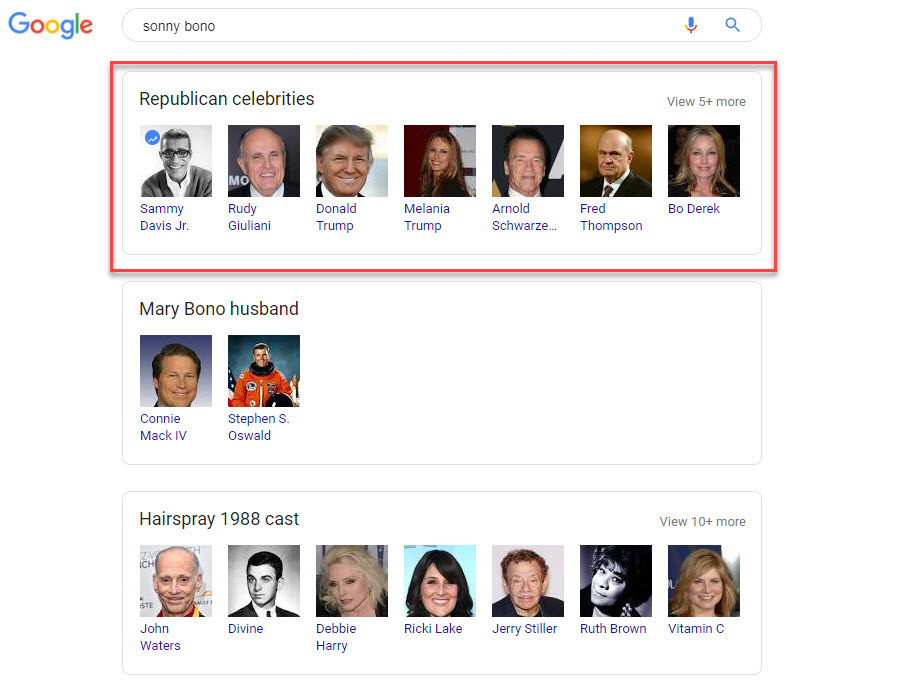The height and width of the screenshot is (682, 913).
Task: Click the "Divine" cast member link
Action: pyautogui.click(x=245, y=629)
